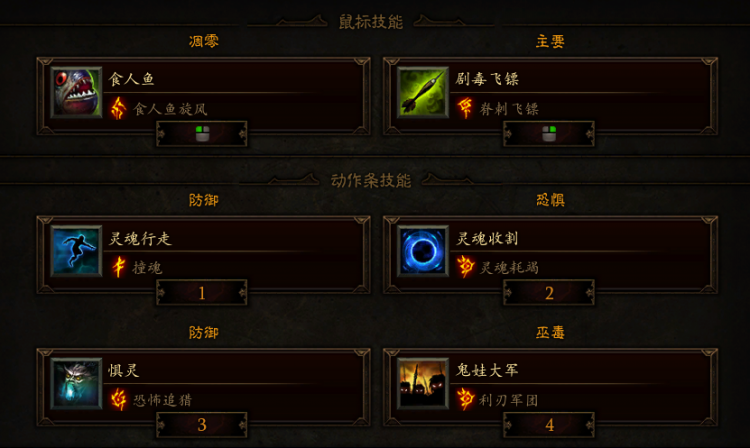750x448 pixels.
Task: Click hotkey slot 4 under 鬼娃大军
Action: [549, 425]
